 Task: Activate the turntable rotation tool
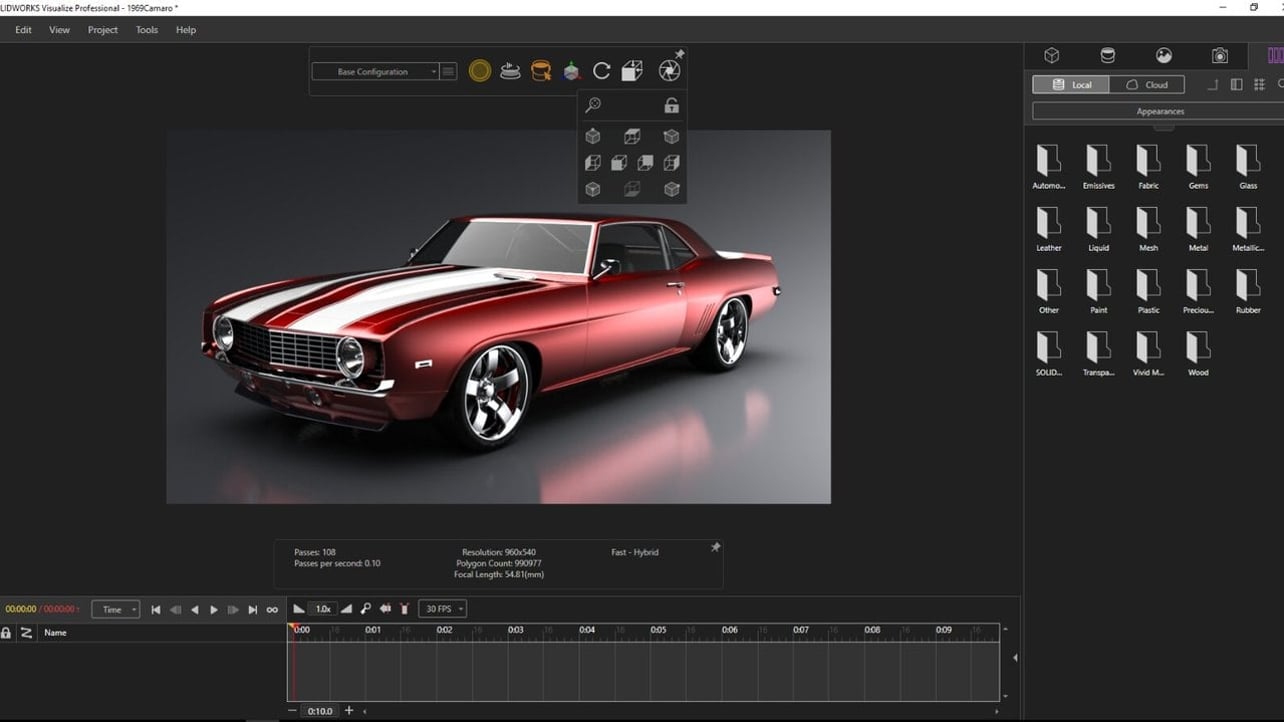[x=601, y=70]
